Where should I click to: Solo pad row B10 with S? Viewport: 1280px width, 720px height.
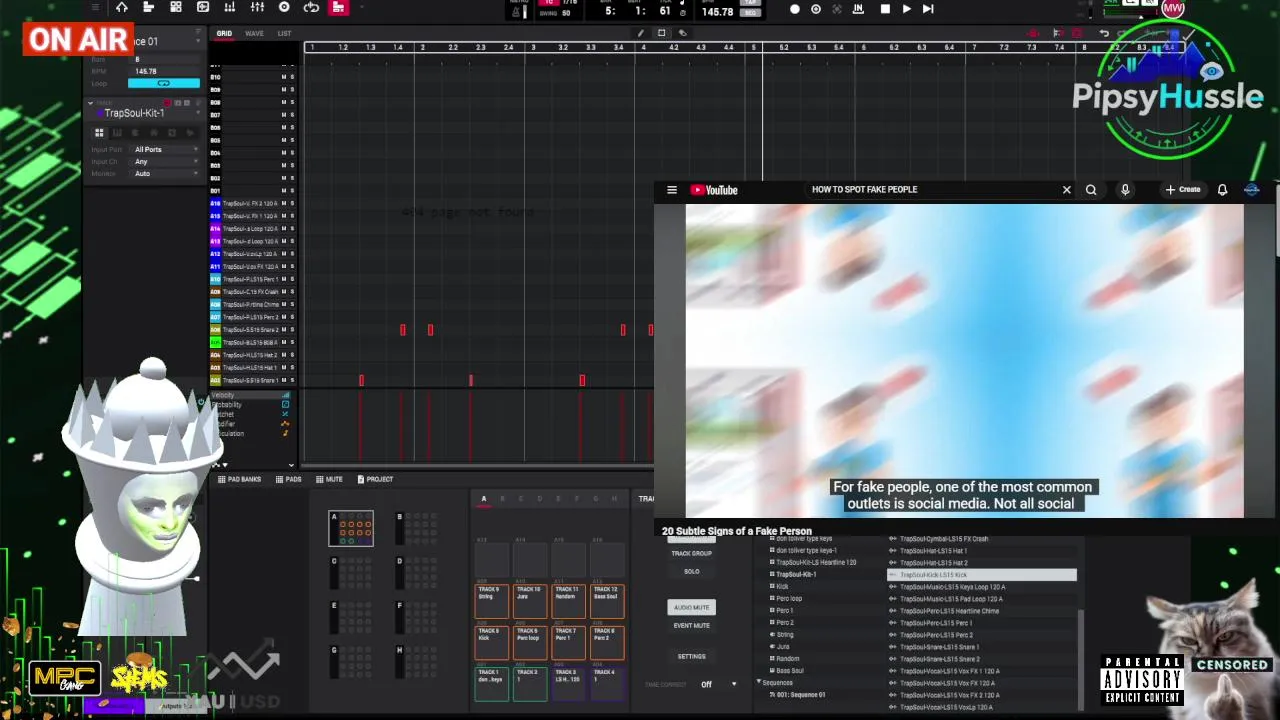(x=292, y=77)
